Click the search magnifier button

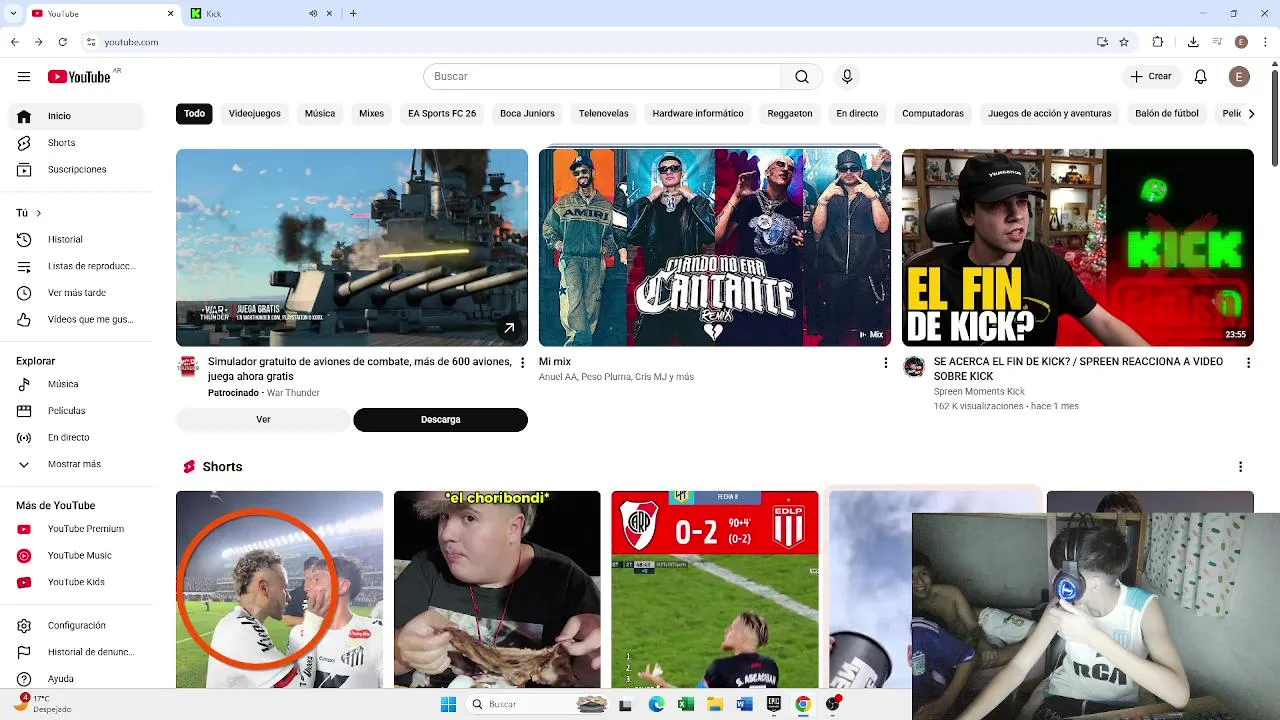click(802, 77)
